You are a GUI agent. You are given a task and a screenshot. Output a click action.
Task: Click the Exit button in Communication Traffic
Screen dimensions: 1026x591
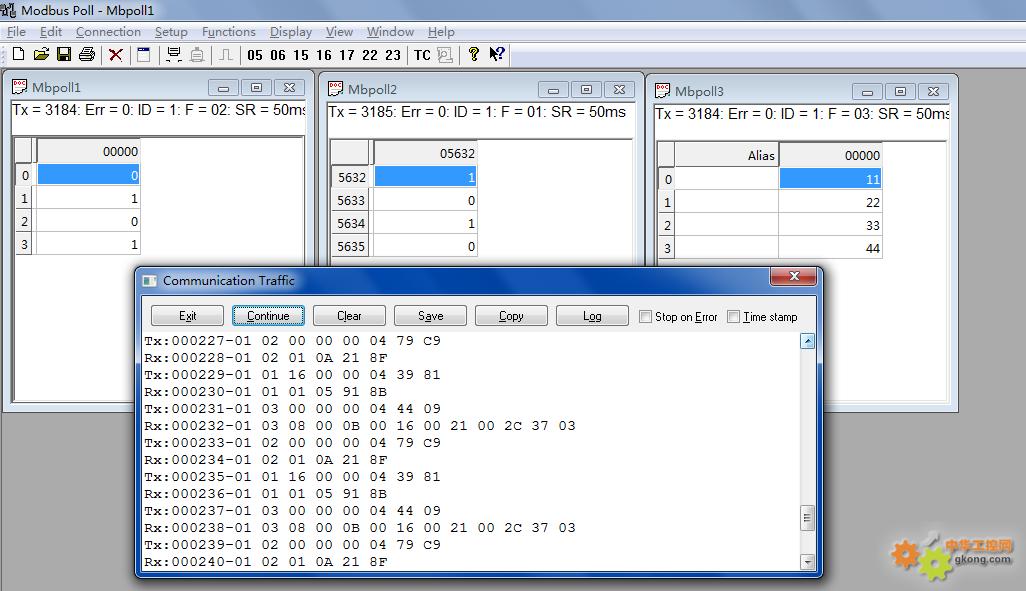pyautogui.click(x=187, y=315)
